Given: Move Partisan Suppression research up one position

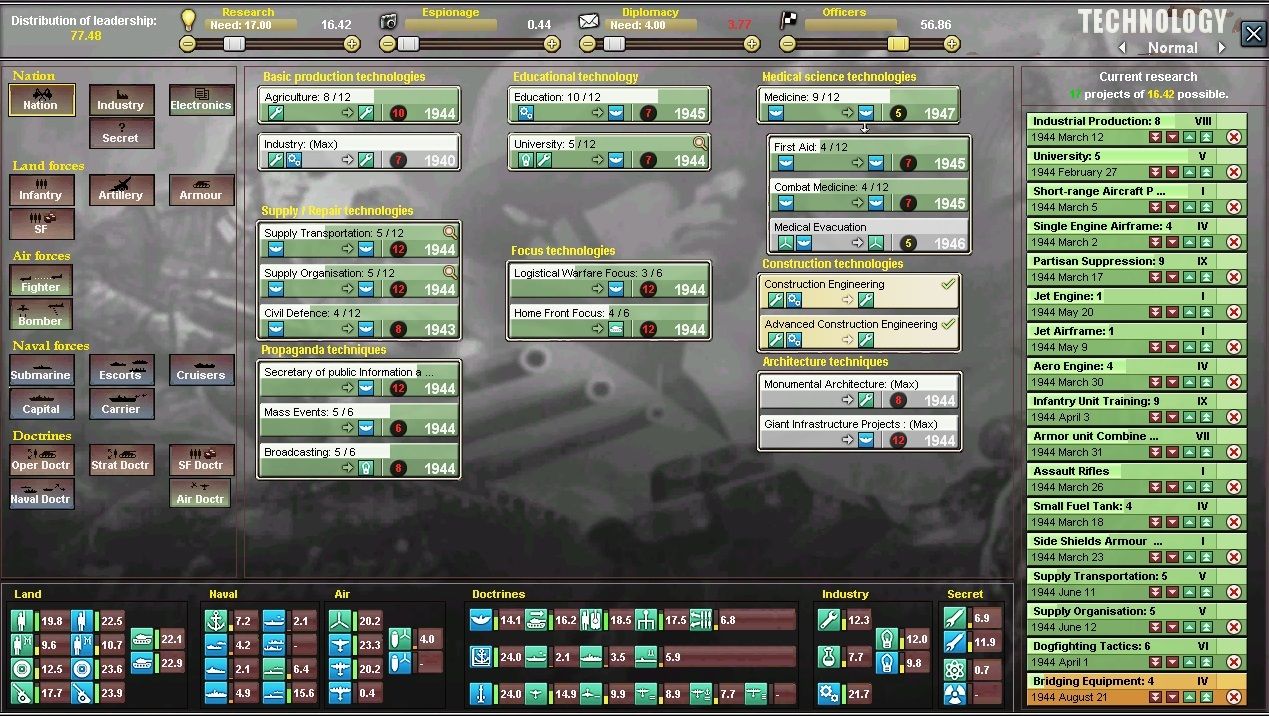Looking at the screenshot, I should point(1190,277).
